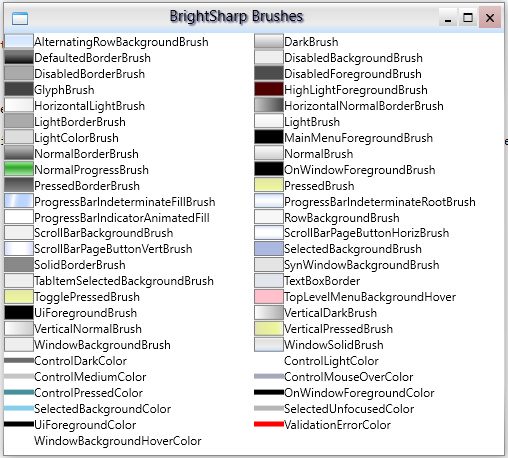Click ProgressBarIndeterminateRootBrush label
The width and height of the screenshot is (508, 458).
click(380, 202)
